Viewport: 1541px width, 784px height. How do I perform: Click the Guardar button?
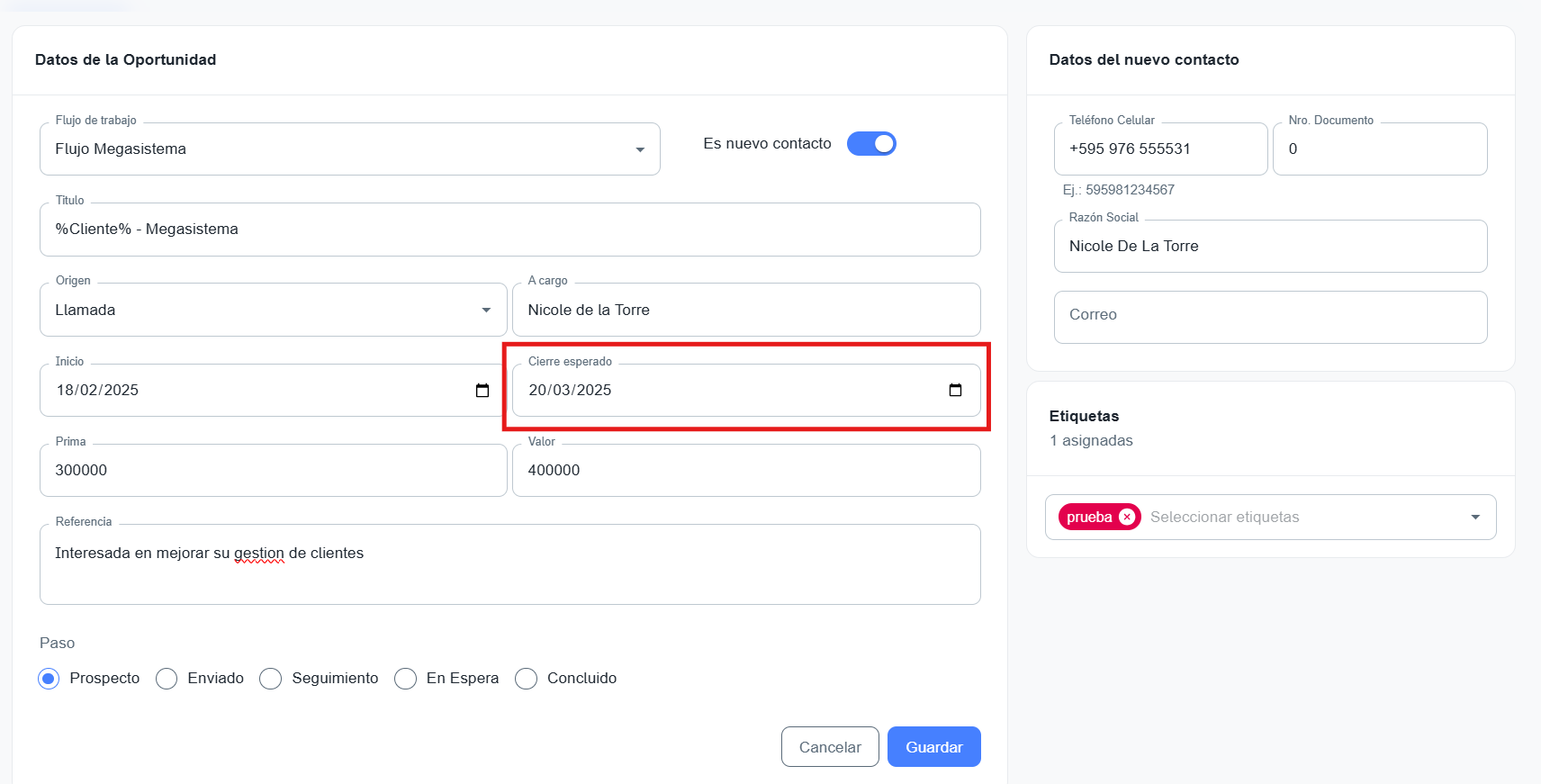coord(933,747)
